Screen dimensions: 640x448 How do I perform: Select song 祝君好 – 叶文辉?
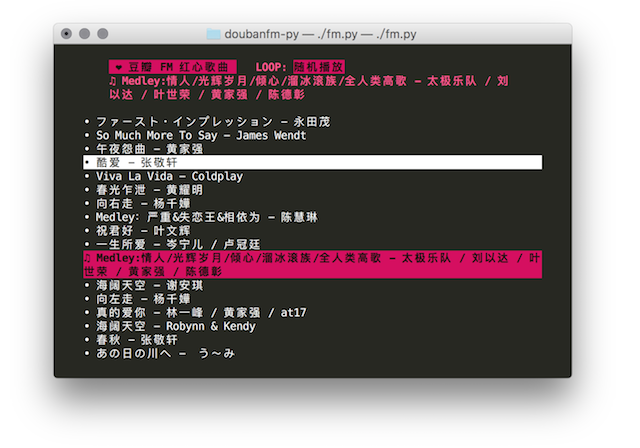138,231
